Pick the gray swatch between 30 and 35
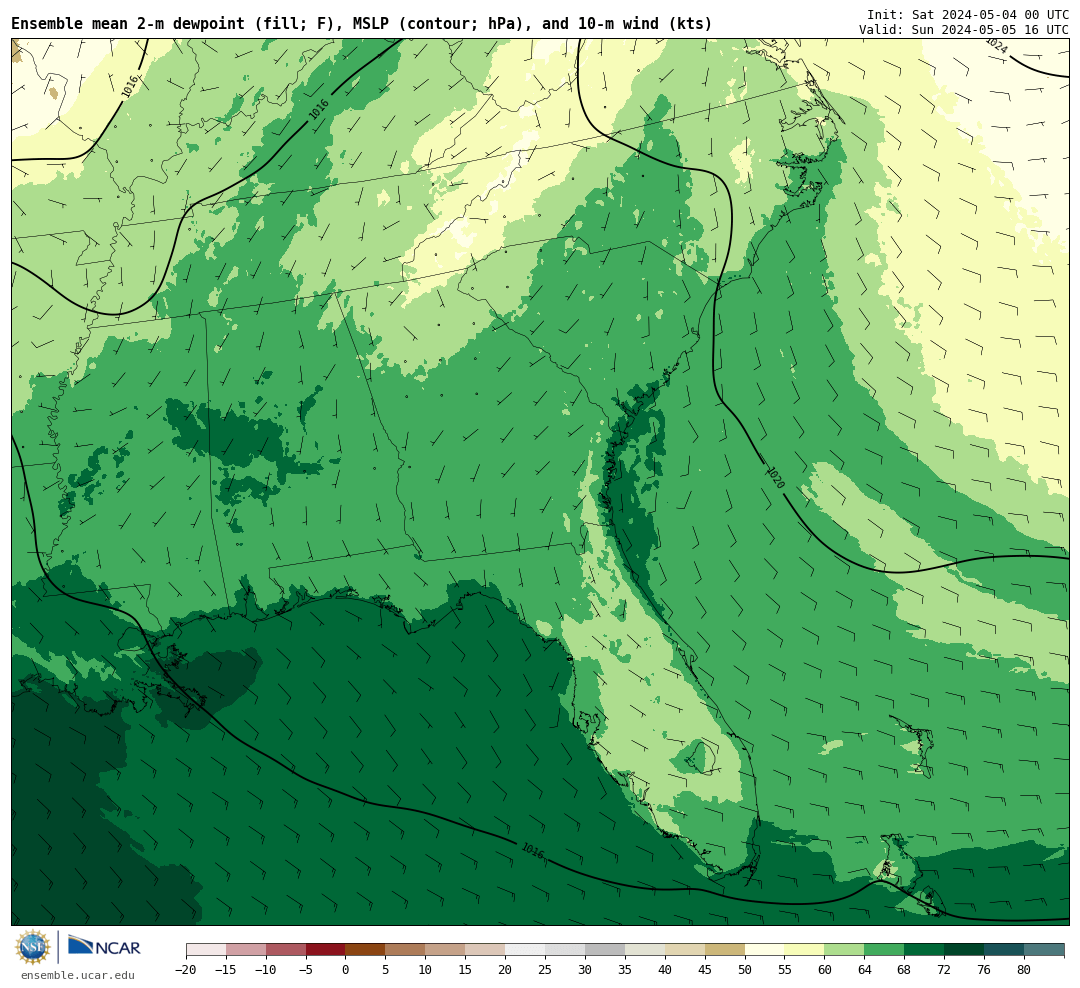This screenshot has width=1080, height=988. point(605,950)
